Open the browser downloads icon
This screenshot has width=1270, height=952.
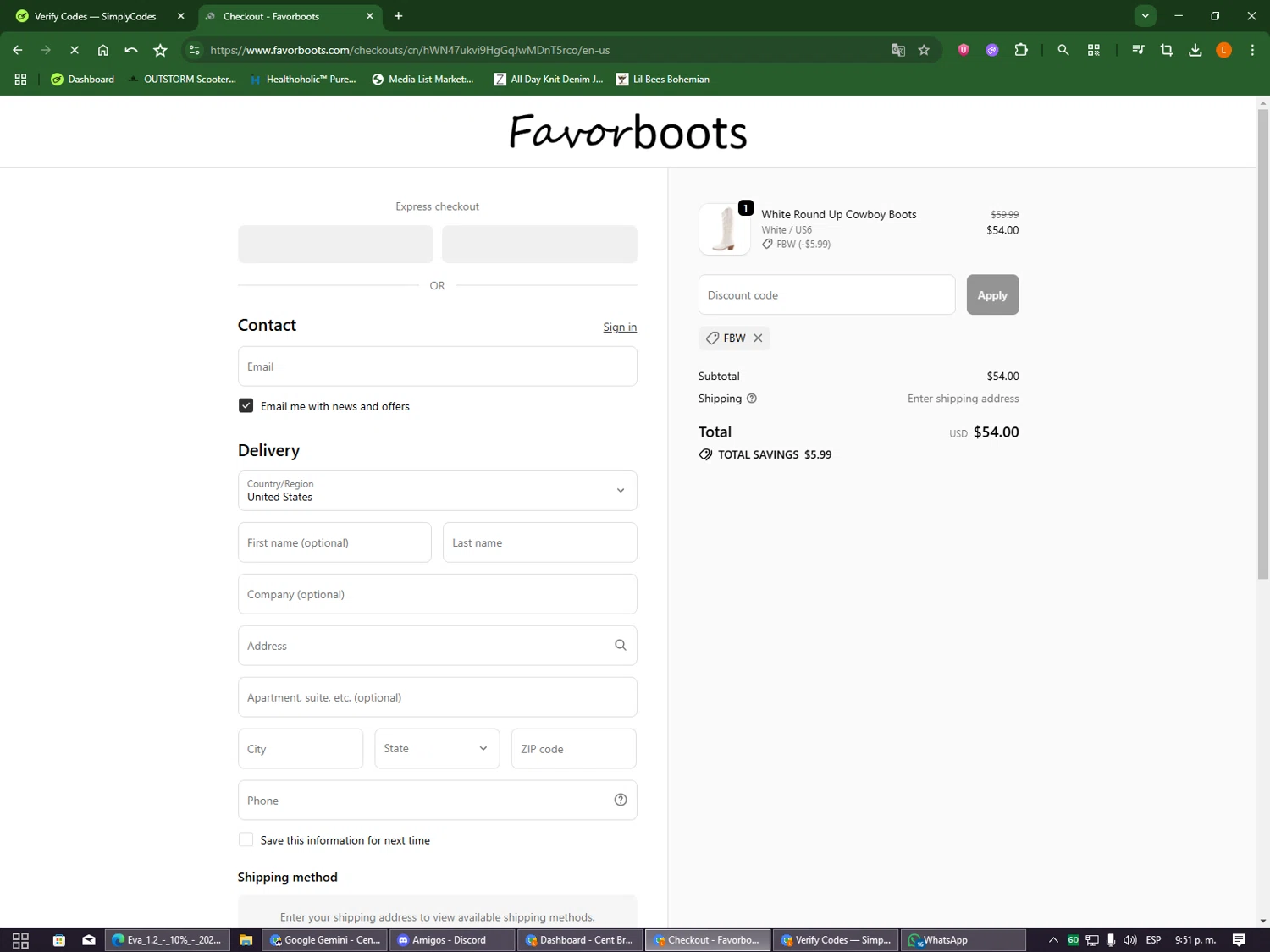[x=1195, y=50]
